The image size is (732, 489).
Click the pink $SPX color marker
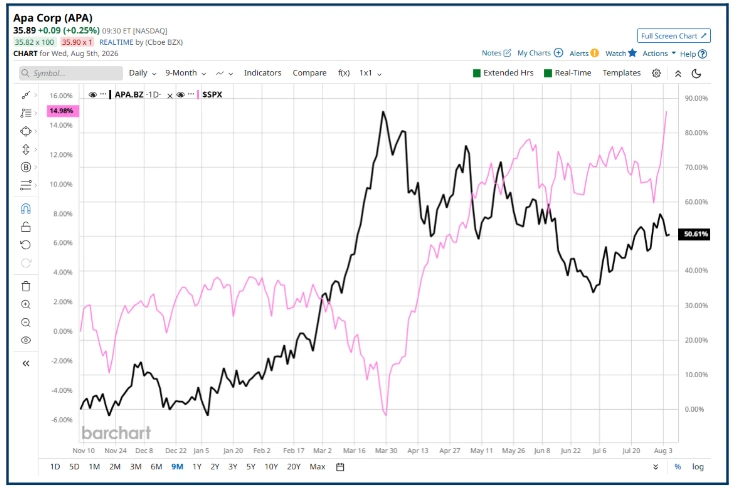click(x=198, y=94)
